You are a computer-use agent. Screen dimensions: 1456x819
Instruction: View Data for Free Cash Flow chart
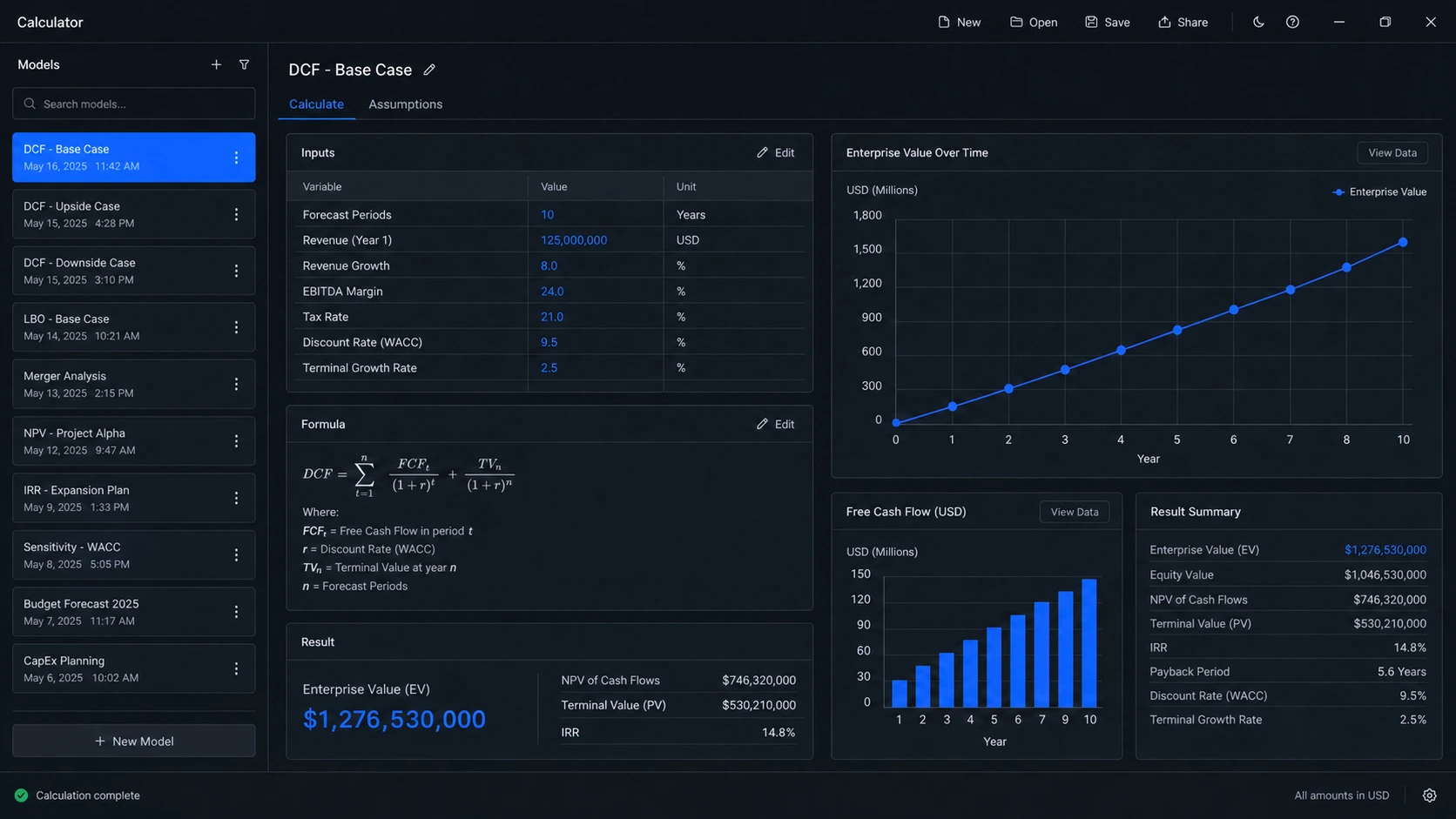[x=1074, y=512]
